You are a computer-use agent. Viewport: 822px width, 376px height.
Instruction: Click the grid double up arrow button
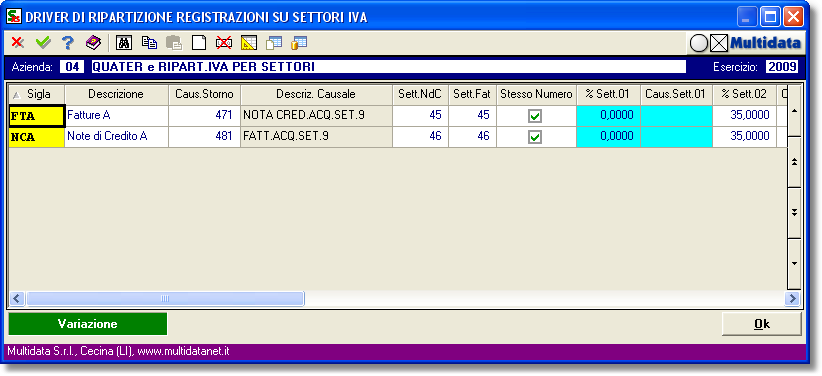tap(794, 162)
